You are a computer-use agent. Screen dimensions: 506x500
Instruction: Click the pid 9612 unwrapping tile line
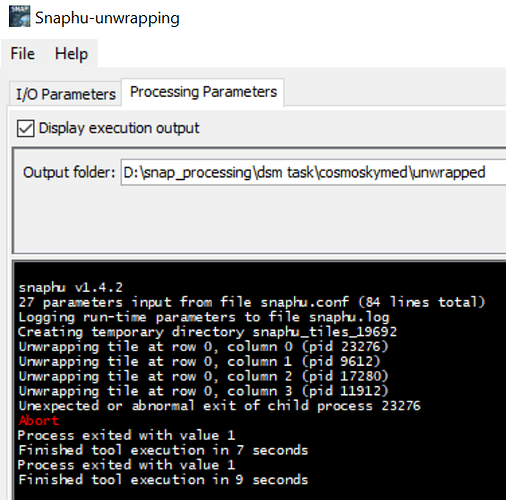[x=199, y=361]
